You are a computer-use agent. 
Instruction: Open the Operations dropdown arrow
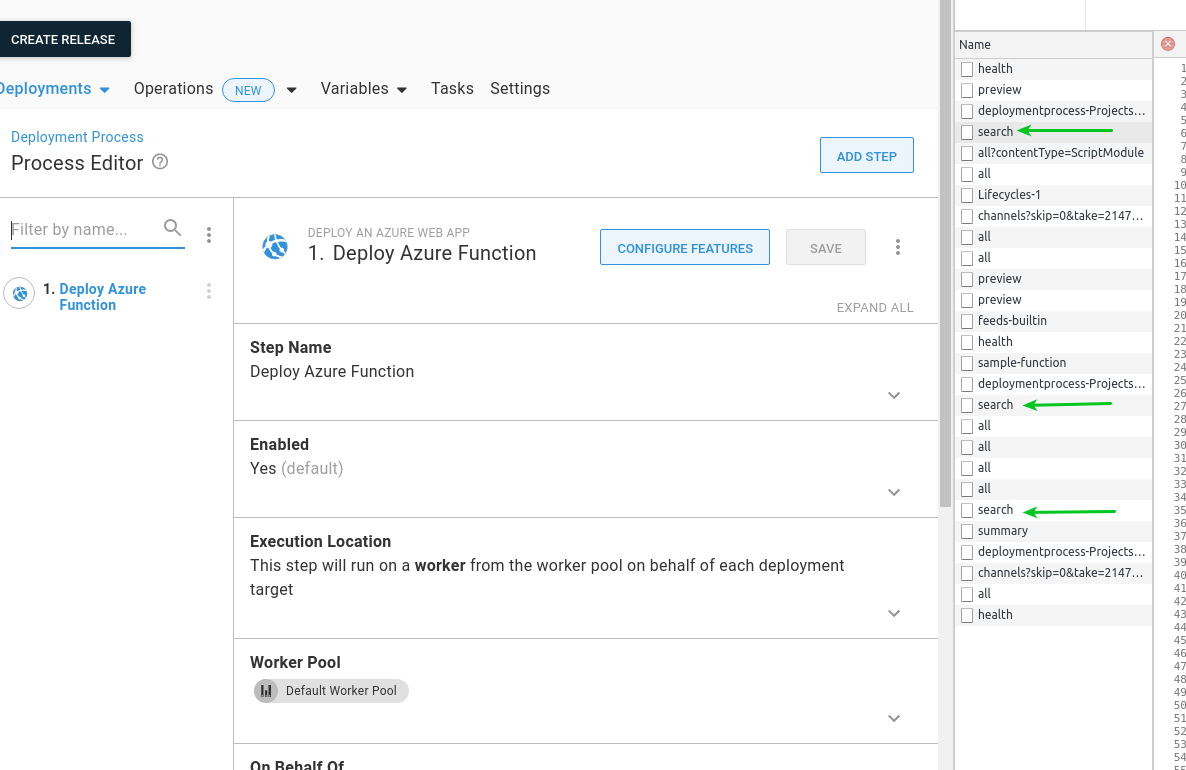click(x=291, y=90)
